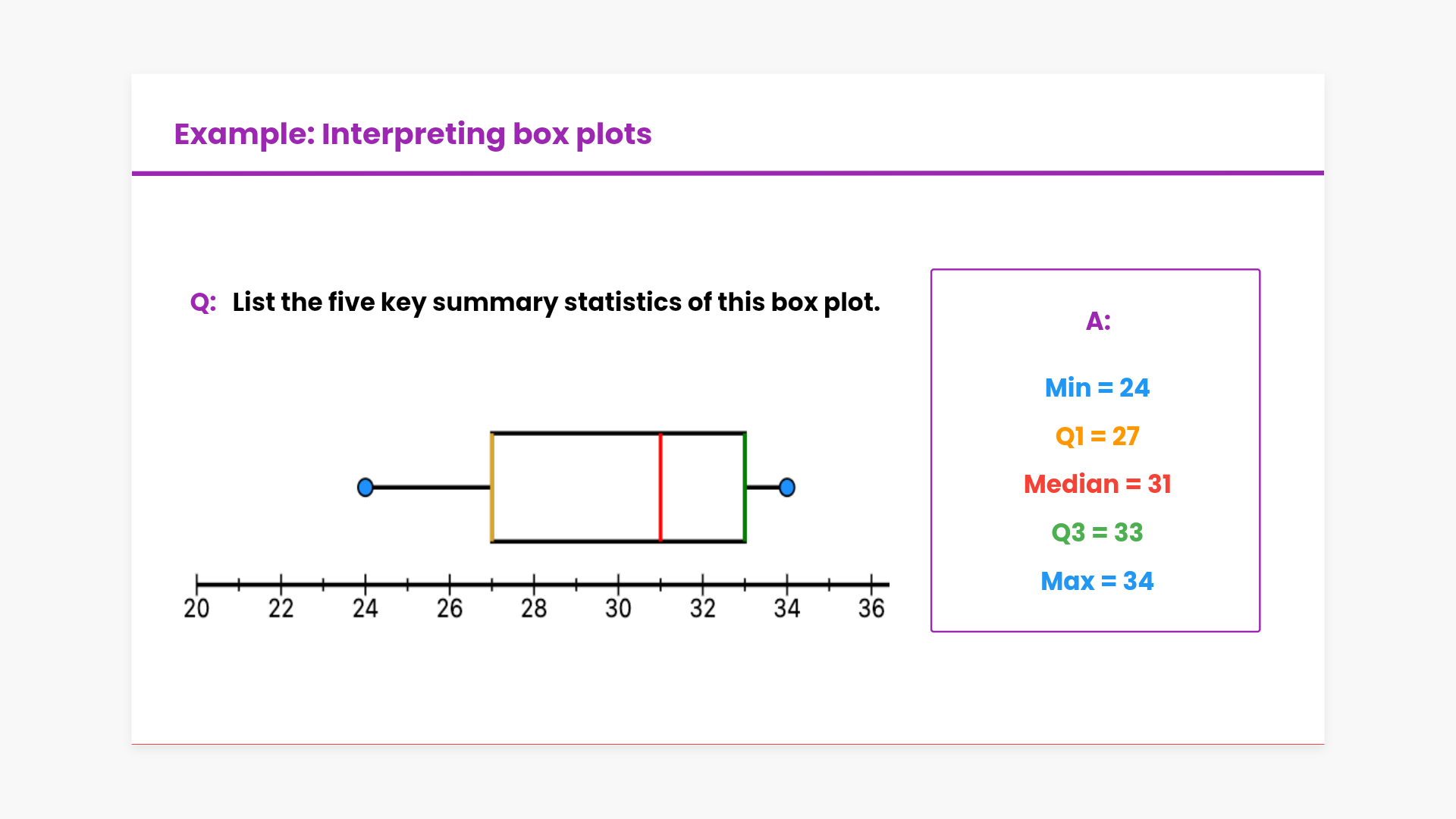Select the 'Min = 24' answer text
1456x819 pixels.
[x=1097, y=388]
